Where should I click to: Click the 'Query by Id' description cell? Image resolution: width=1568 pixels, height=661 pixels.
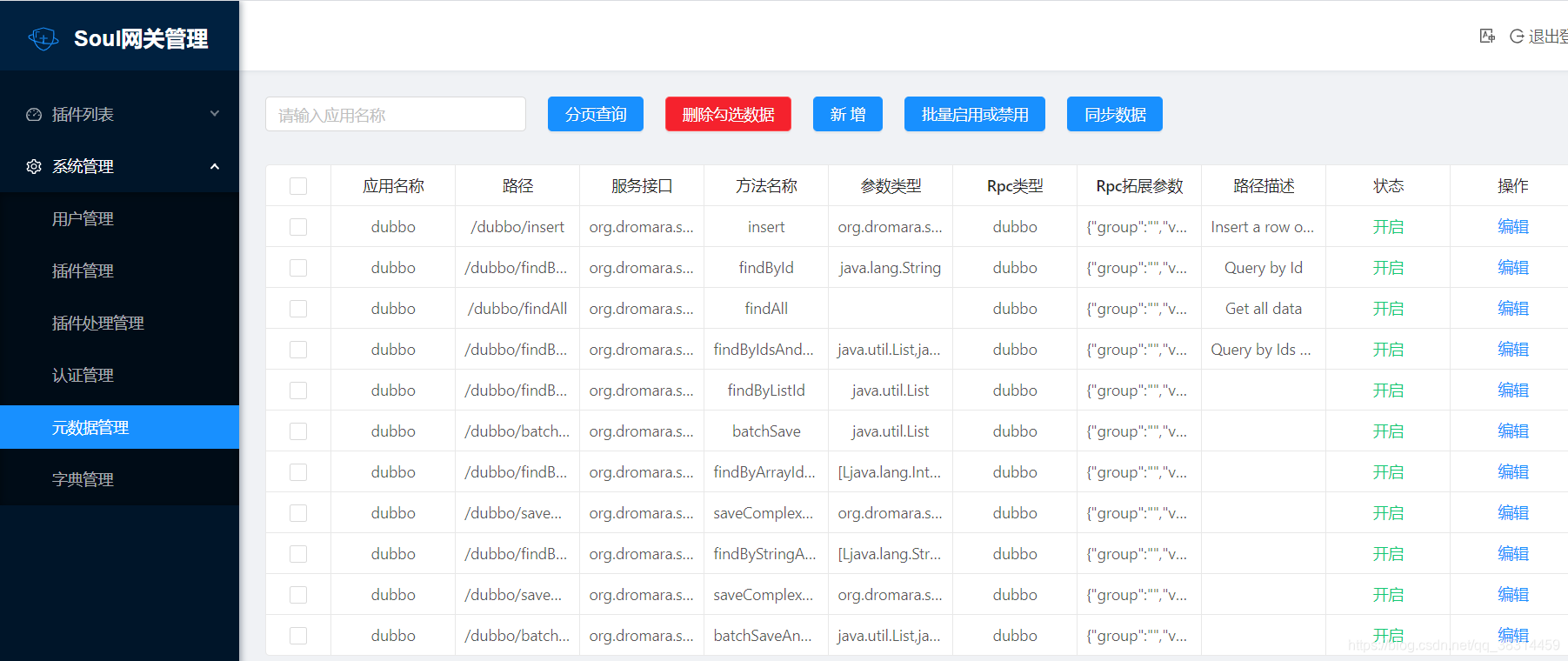coord(1264,268)
